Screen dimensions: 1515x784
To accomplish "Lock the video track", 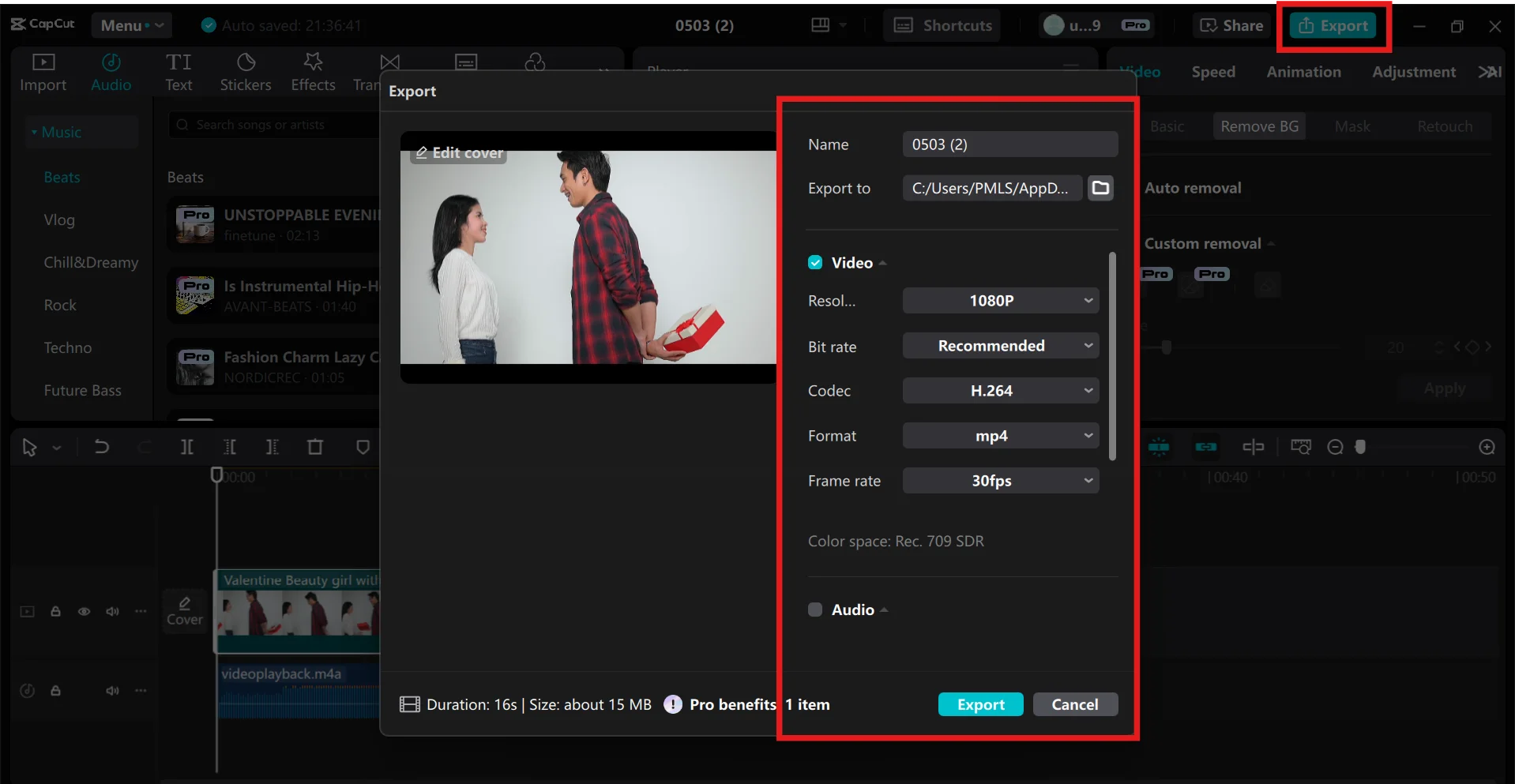I will (x=55, y=611).
